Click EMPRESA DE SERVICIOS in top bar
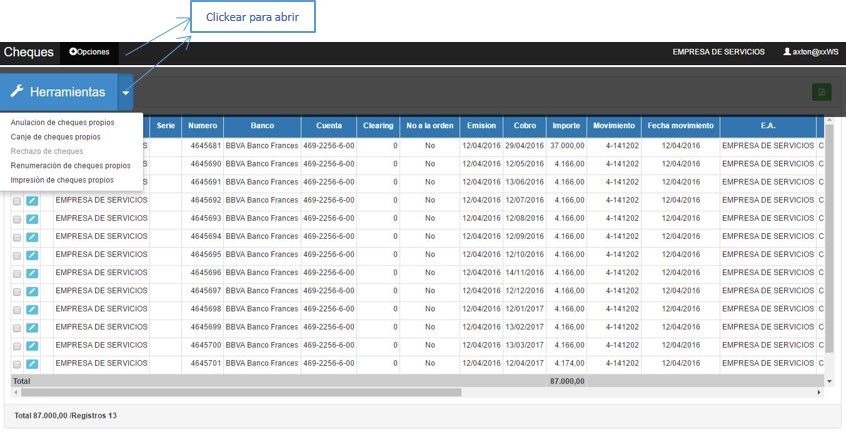Viewport: 846px width, 432px height. point(718,51)
